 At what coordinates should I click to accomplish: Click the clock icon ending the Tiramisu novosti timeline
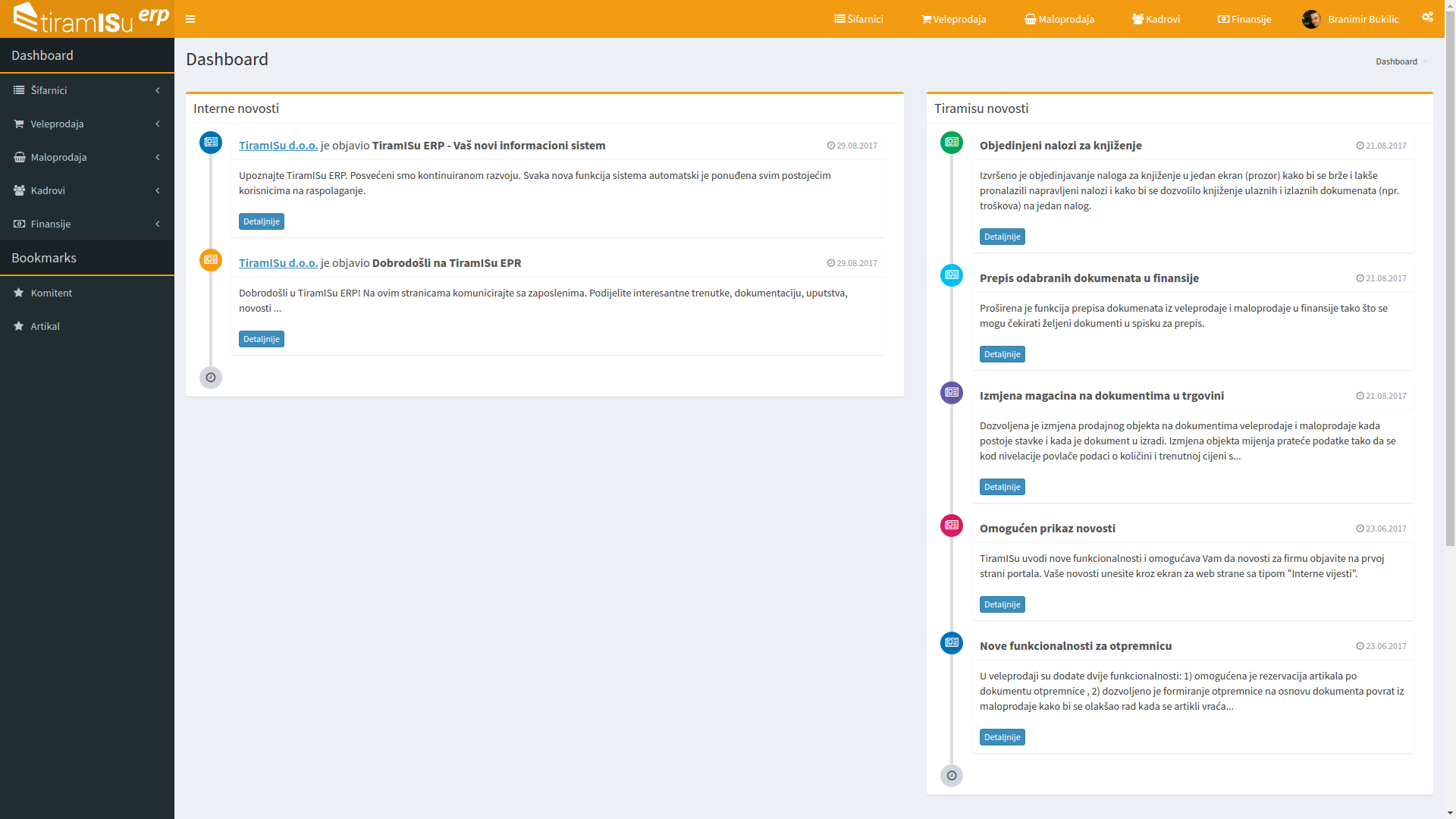click(952, 776)
